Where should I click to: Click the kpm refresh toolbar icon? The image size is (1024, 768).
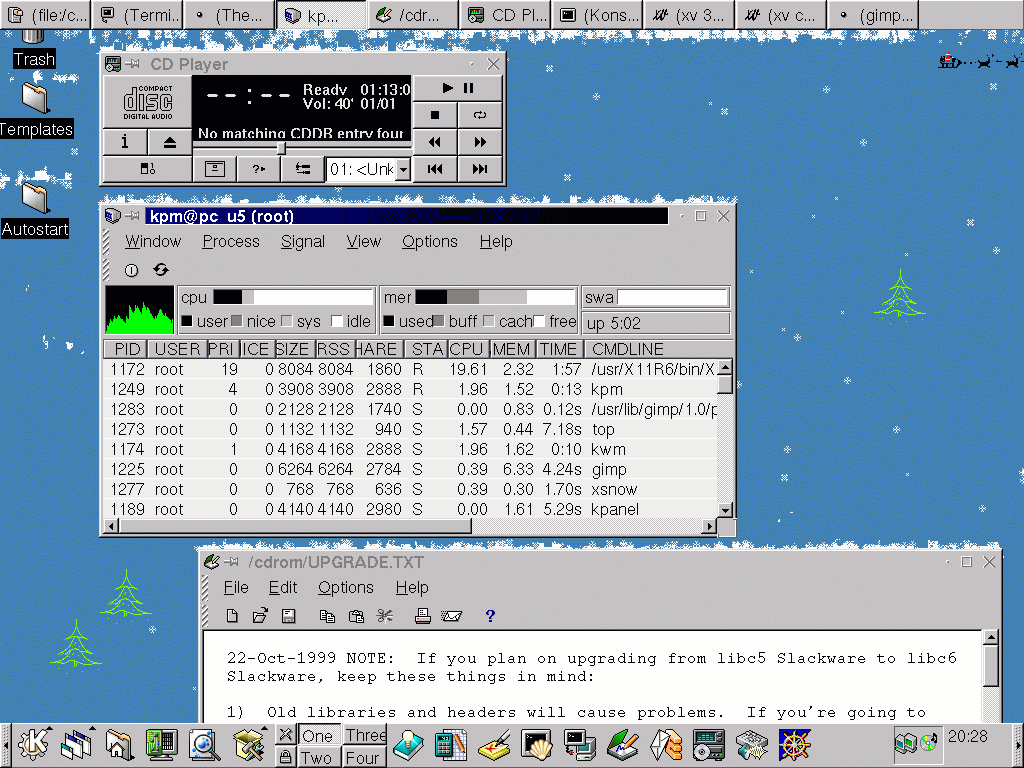click(161, 270)
